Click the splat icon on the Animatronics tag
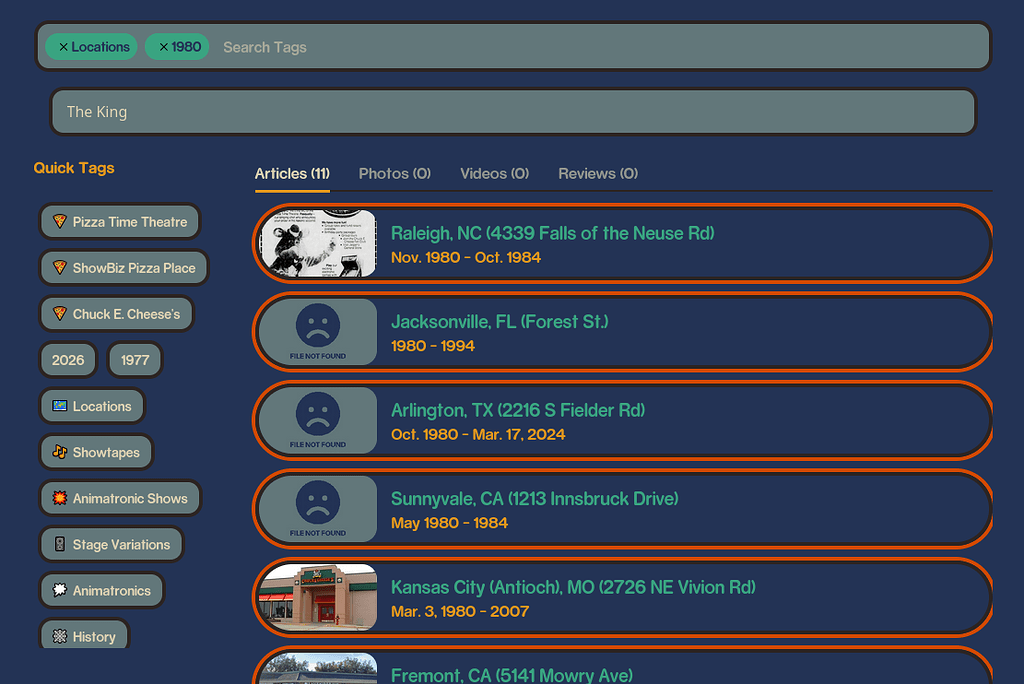This screenshot has width=1024, height=684. pos(58,590)
